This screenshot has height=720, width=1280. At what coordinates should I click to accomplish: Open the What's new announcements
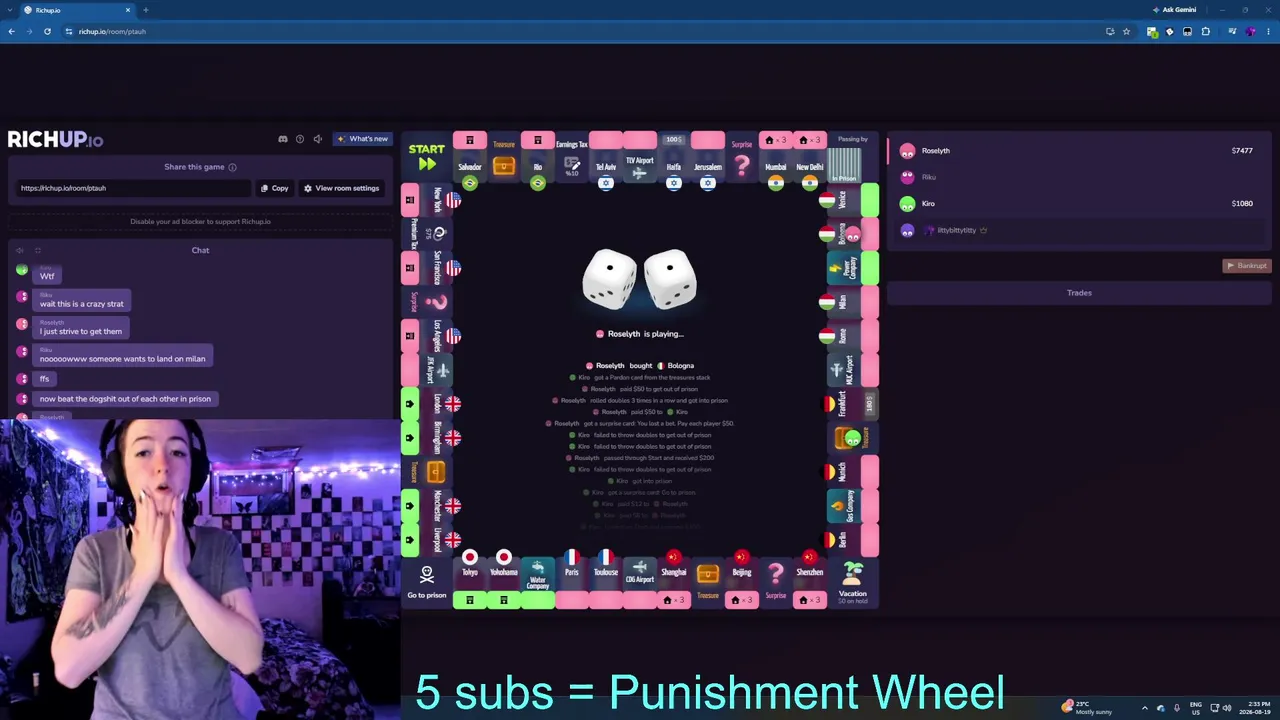pyautogui.click(x=362, y=139)
